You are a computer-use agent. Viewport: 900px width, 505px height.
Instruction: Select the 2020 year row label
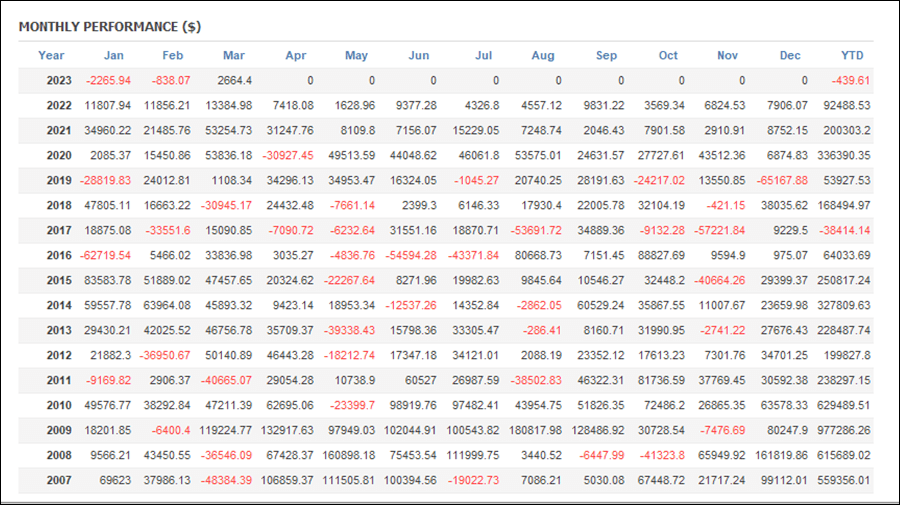pos(59,156)
